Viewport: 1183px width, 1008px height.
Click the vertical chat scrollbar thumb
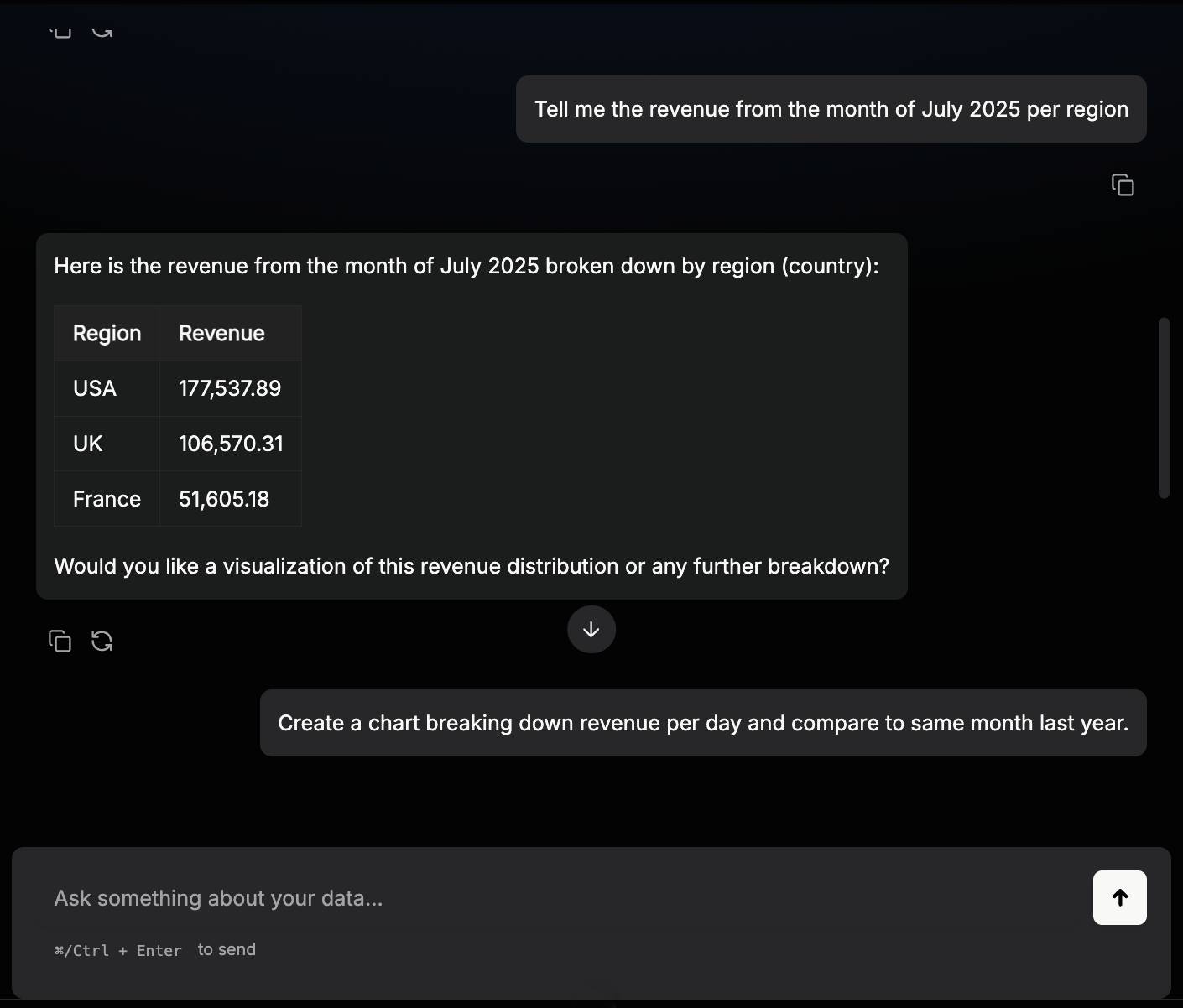click(1164, 408)
